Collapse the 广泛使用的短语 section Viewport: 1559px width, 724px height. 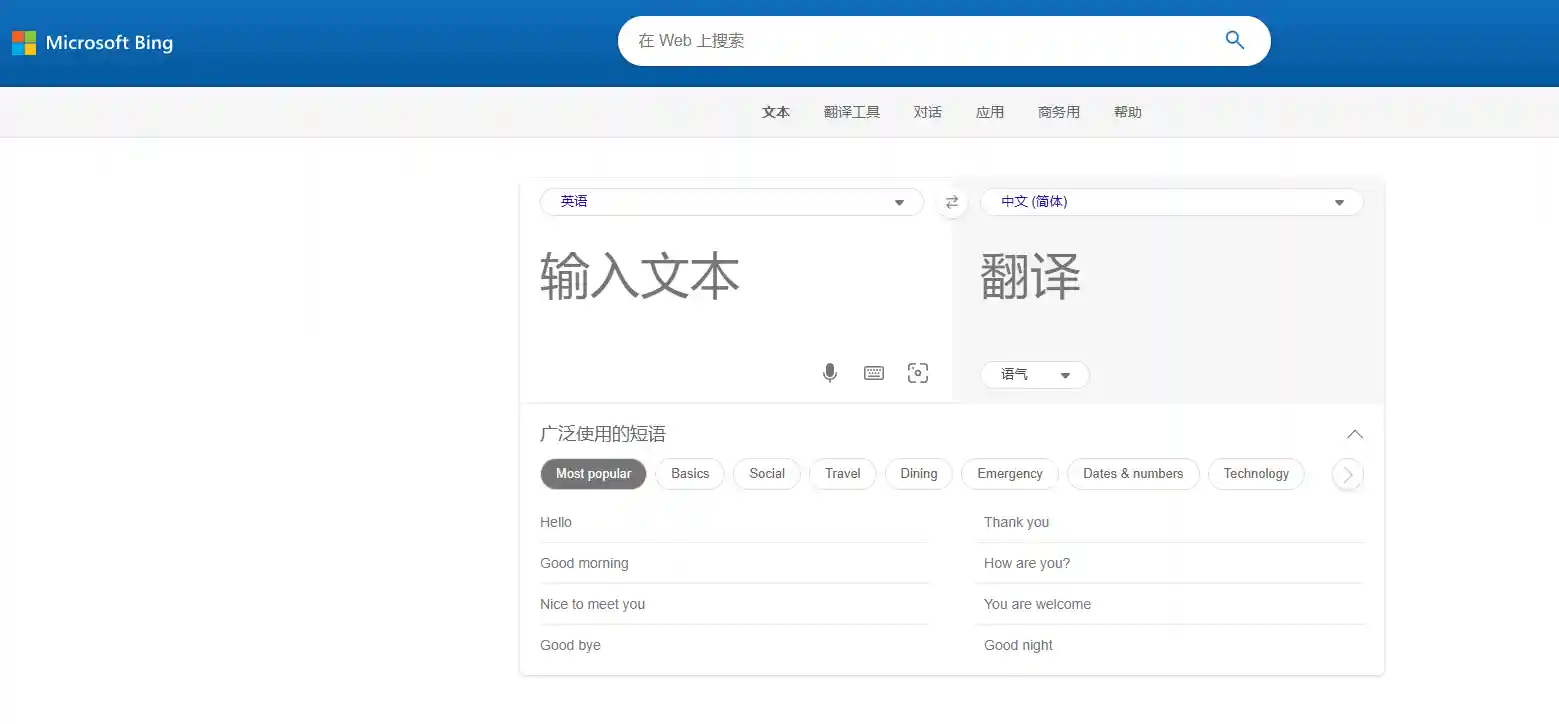tap(1354, 434)
